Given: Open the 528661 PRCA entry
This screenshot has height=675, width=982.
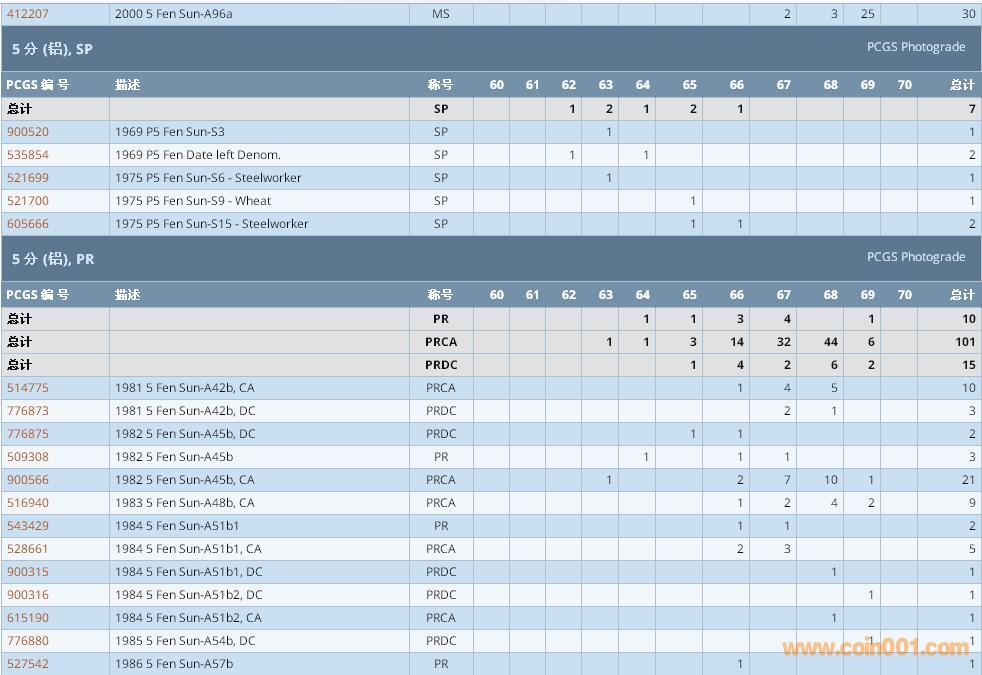Looking at the screenshot, I should coord(27,549).
